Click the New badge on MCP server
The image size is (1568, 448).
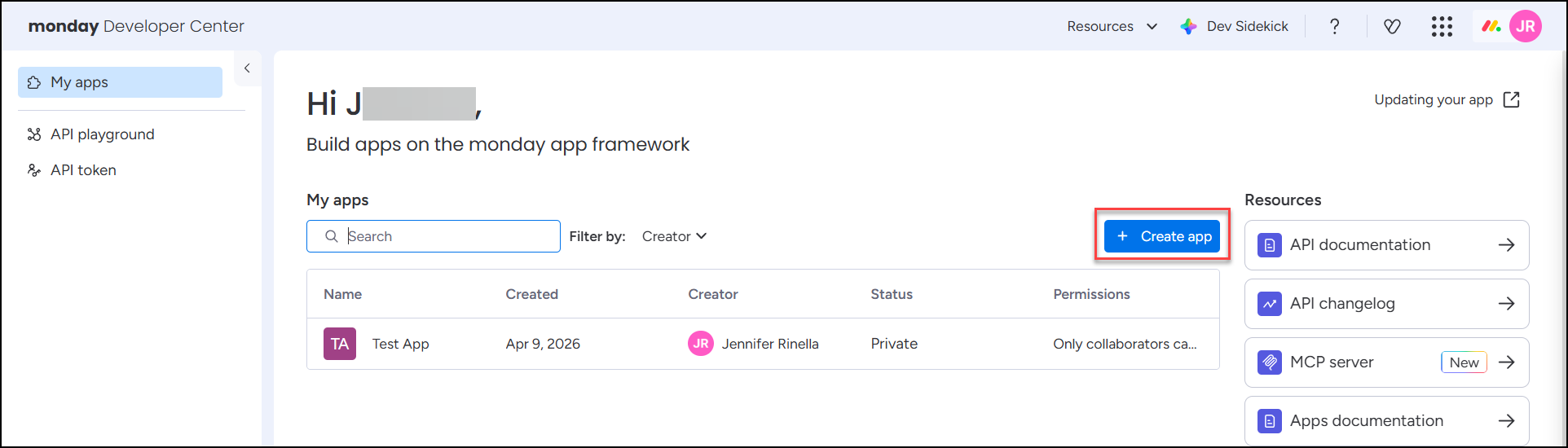coord(1464,362)
